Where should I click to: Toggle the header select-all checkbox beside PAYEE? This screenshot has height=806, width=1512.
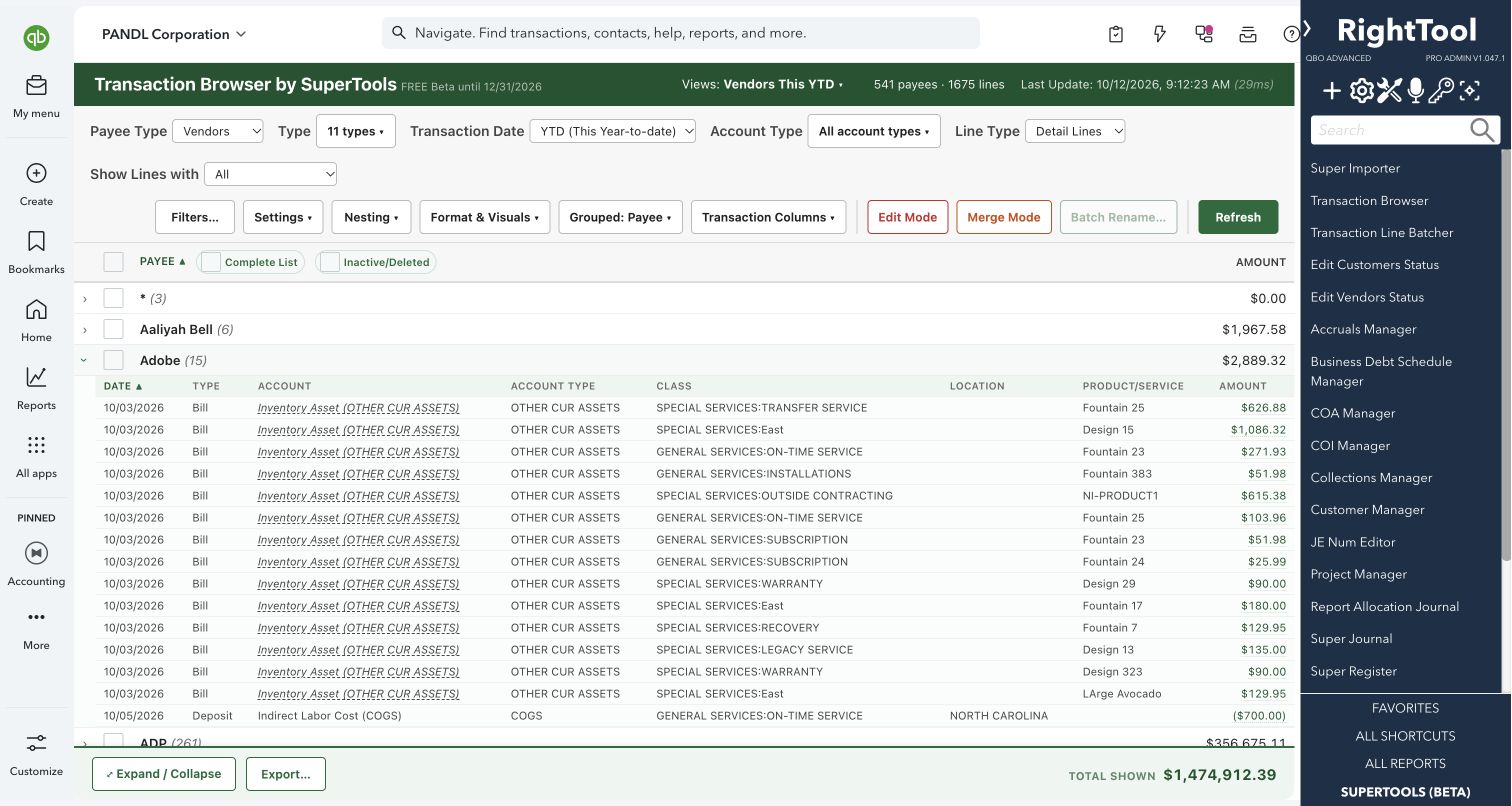pos(114,262)
